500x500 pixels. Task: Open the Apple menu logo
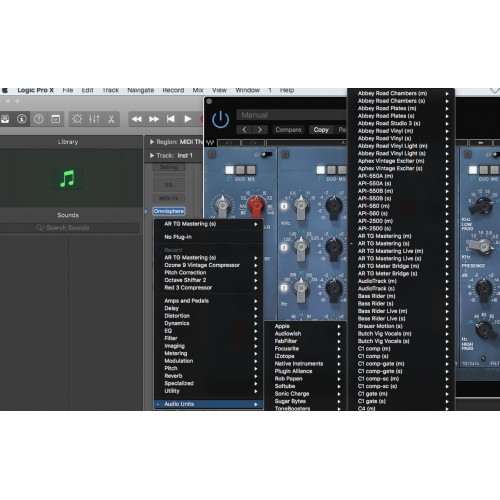pyautogui.click(x=5, y=90)
